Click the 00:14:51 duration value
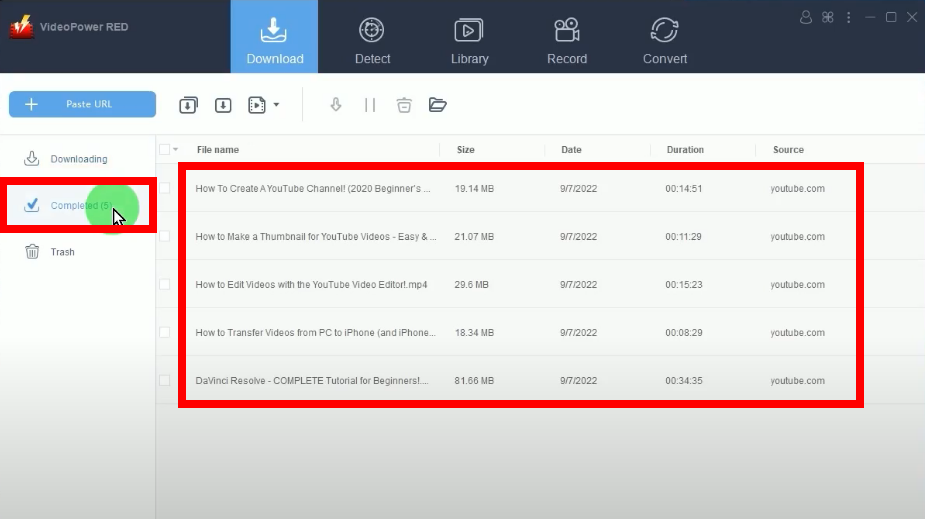 (x=684, y=189)
